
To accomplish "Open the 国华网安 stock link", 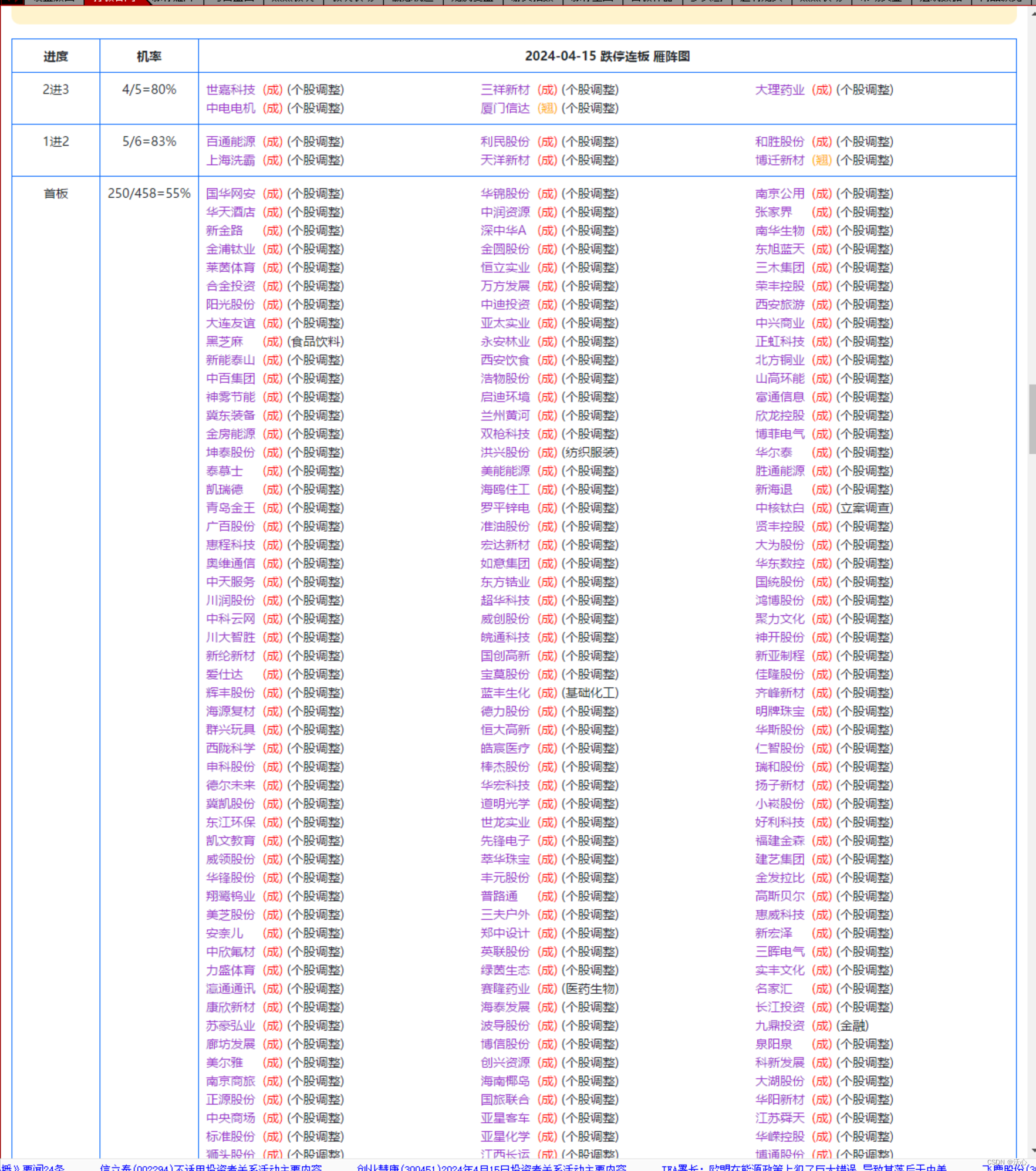I will click(x=231, y=194).
